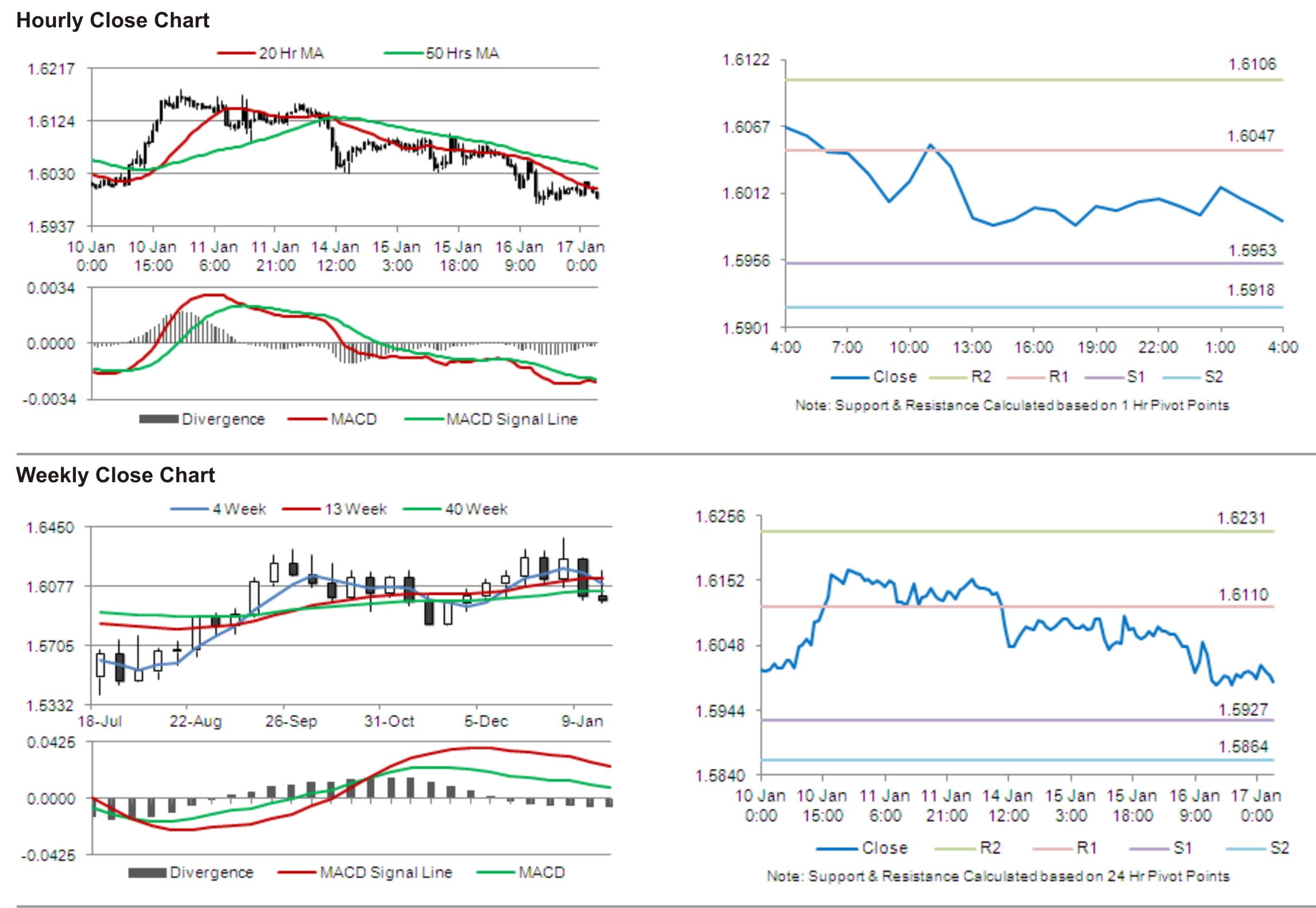The height and width of the screenshot is (908, 1316).
Task: Click the 7:00 time axis label
Action: coord(847,347)
